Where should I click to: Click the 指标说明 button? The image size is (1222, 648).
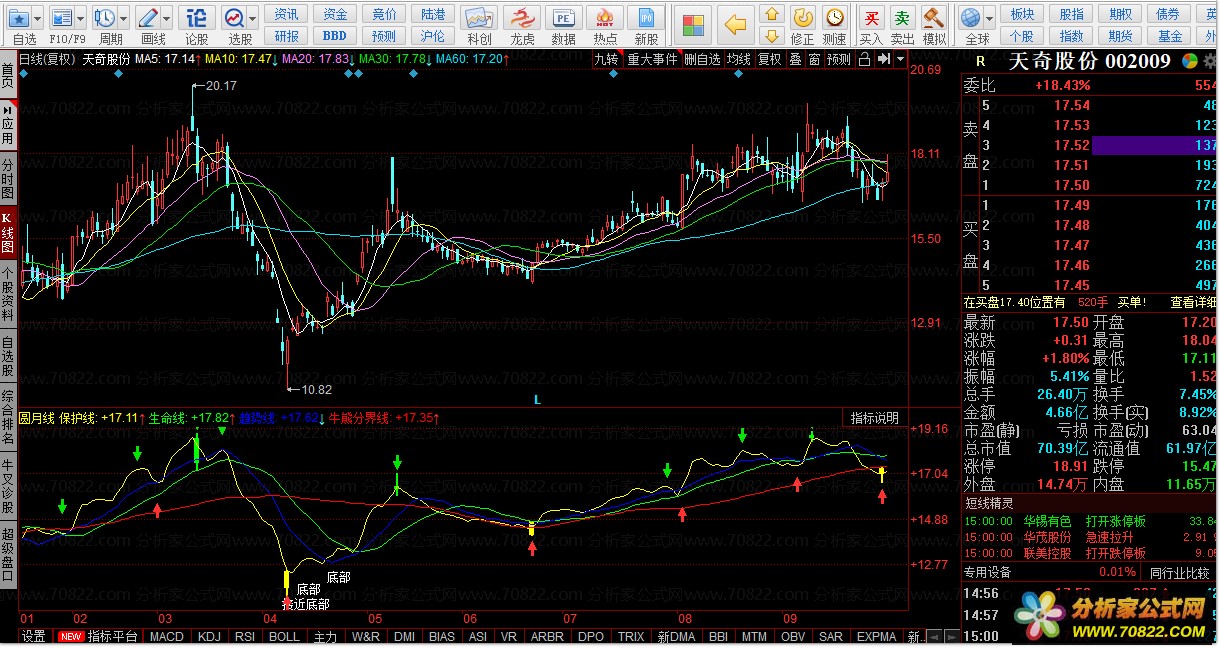pyautogui.click(x=874, y=418)
